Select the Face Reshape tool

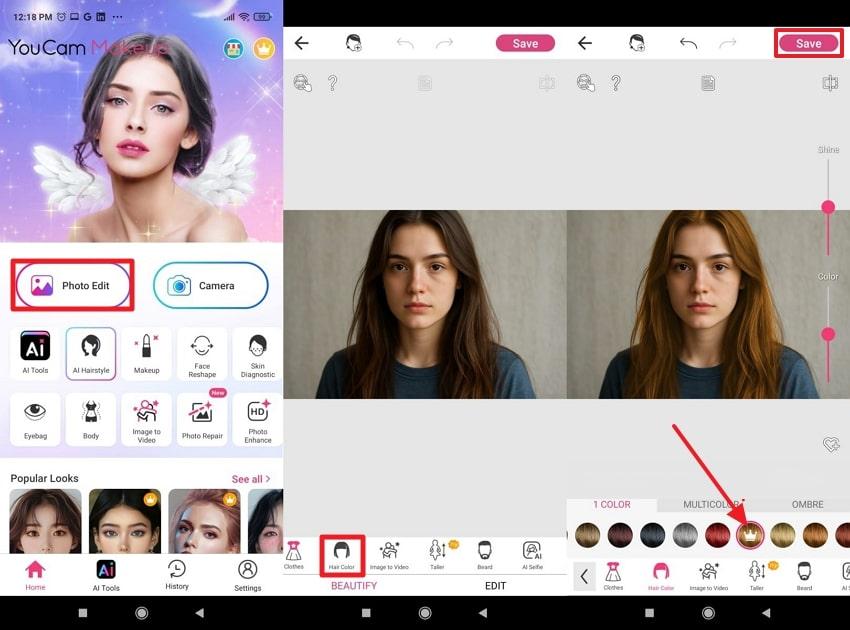pos(201,352)
